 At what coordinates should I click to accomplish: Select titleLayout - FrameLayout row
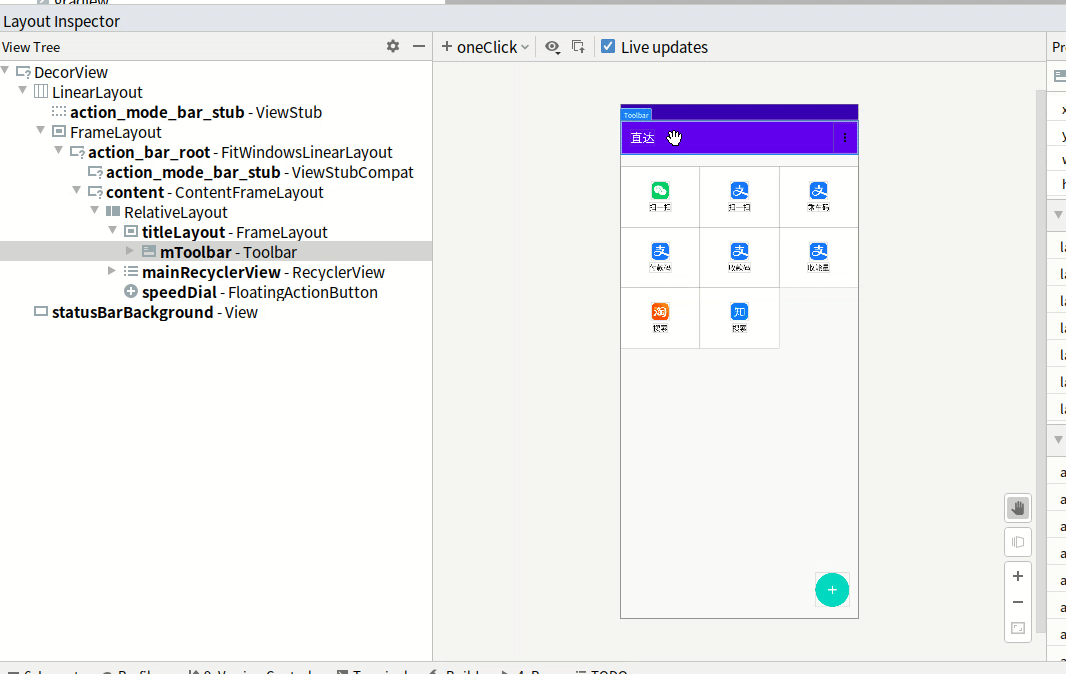[216, 232]
